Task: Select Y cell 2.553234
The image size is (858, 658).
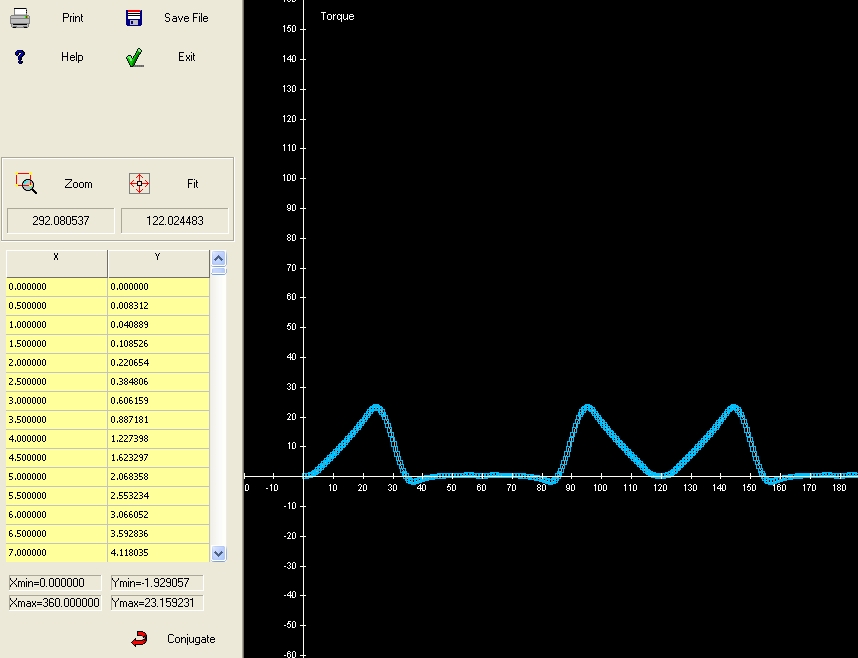Action: click(158, 496)
